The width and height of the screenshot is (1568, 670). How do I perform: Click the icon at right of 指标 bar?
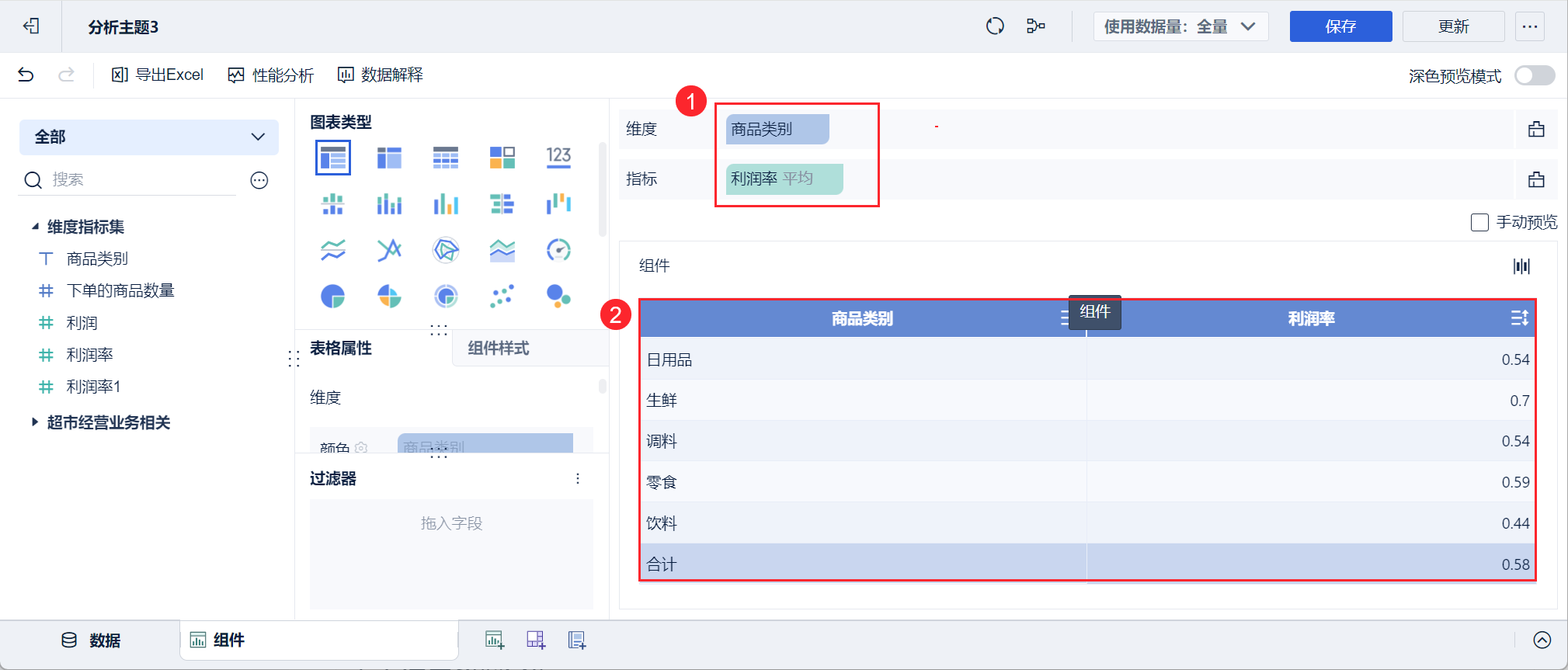click(x=1536, y=179)
